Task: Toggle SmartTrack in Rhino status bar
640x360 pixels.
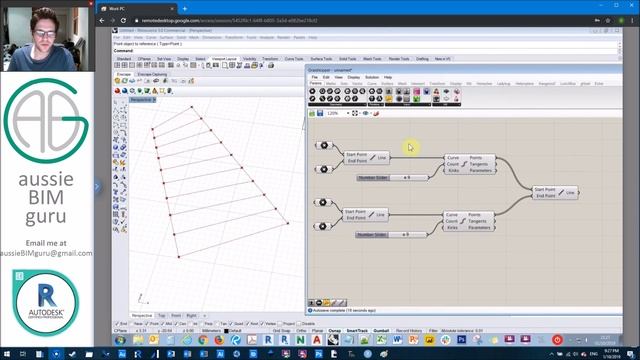Action: tap(357, 331)
